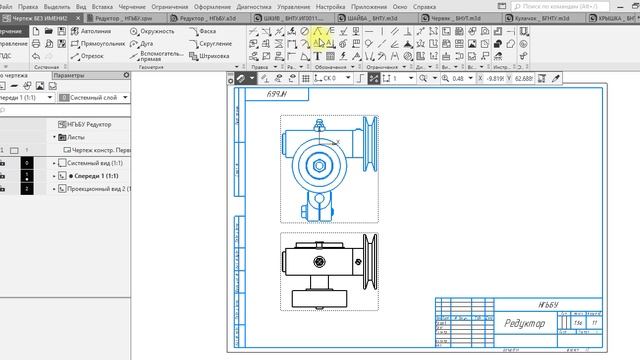Viewport: 640px width, 360px height.
Task: Click the diameter symbol icon
Action: click(x=304, y=31)
